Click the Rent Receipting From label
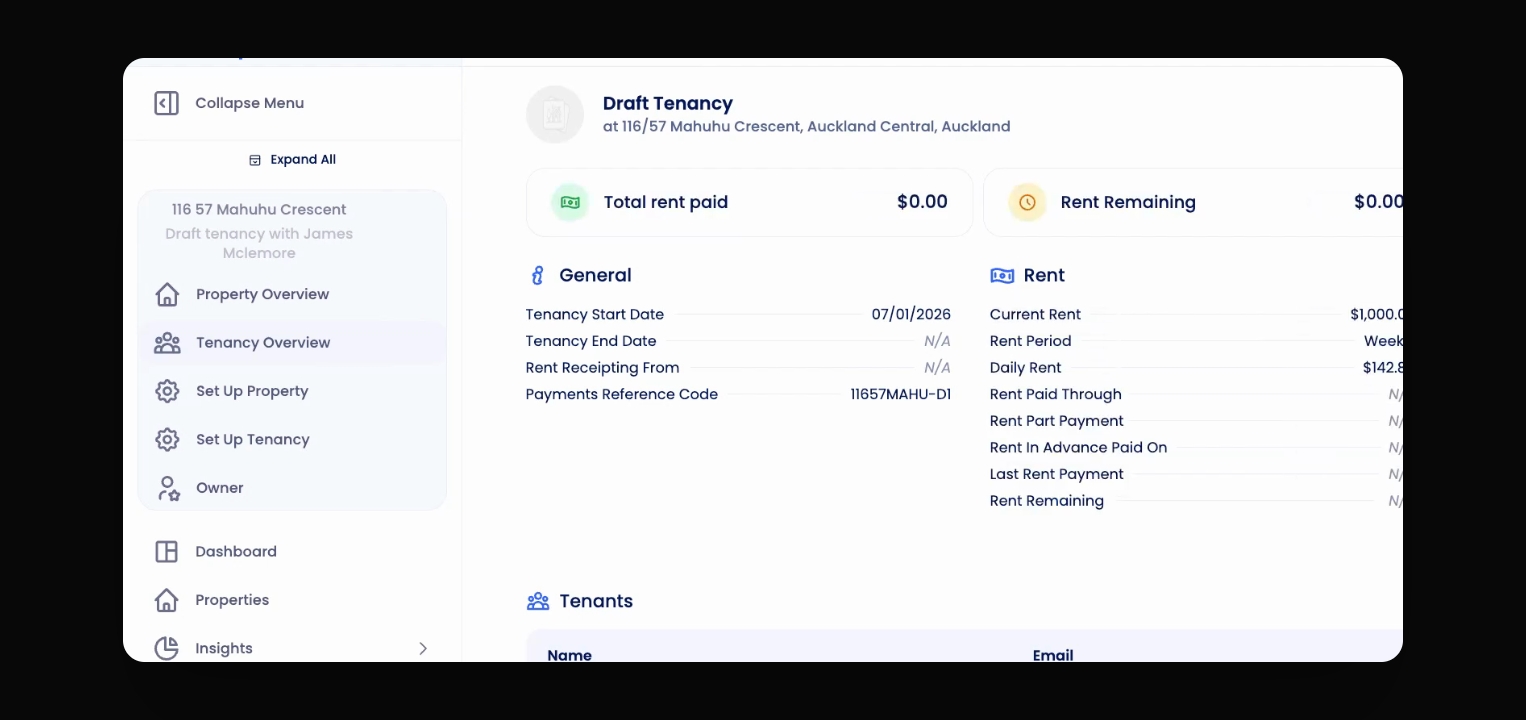Viewport: 1526px width, 720px height. pyautogui.click(x=602, y=368)
